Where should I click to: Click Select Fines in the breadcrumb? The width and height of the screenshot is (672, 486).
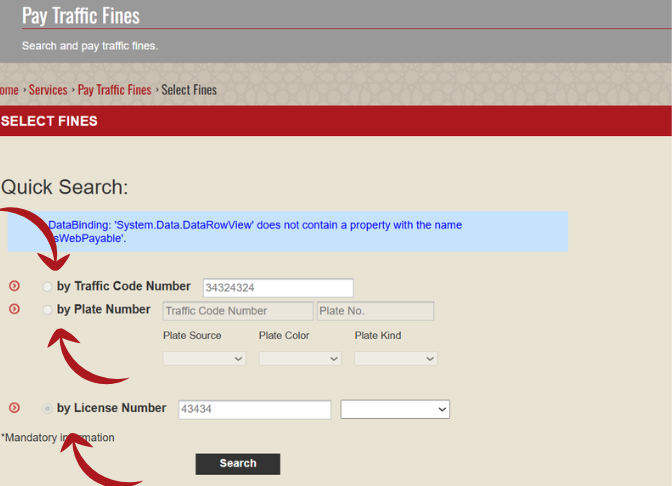pos(189,90)
